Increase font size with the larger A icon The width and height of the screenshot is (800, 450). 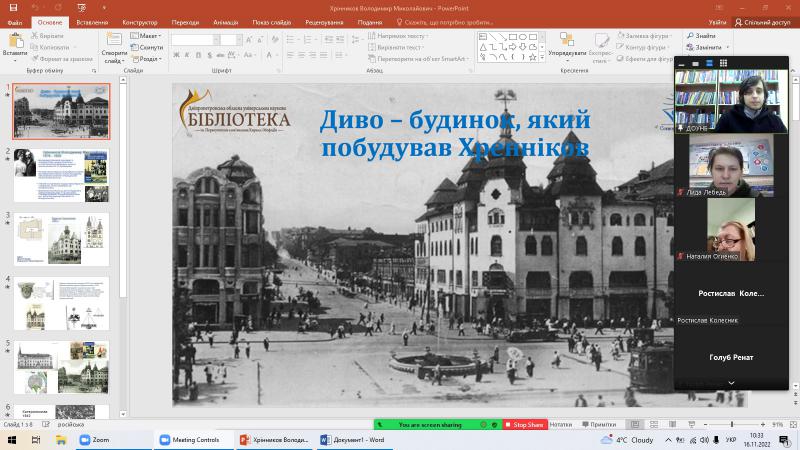click(249, 40)
